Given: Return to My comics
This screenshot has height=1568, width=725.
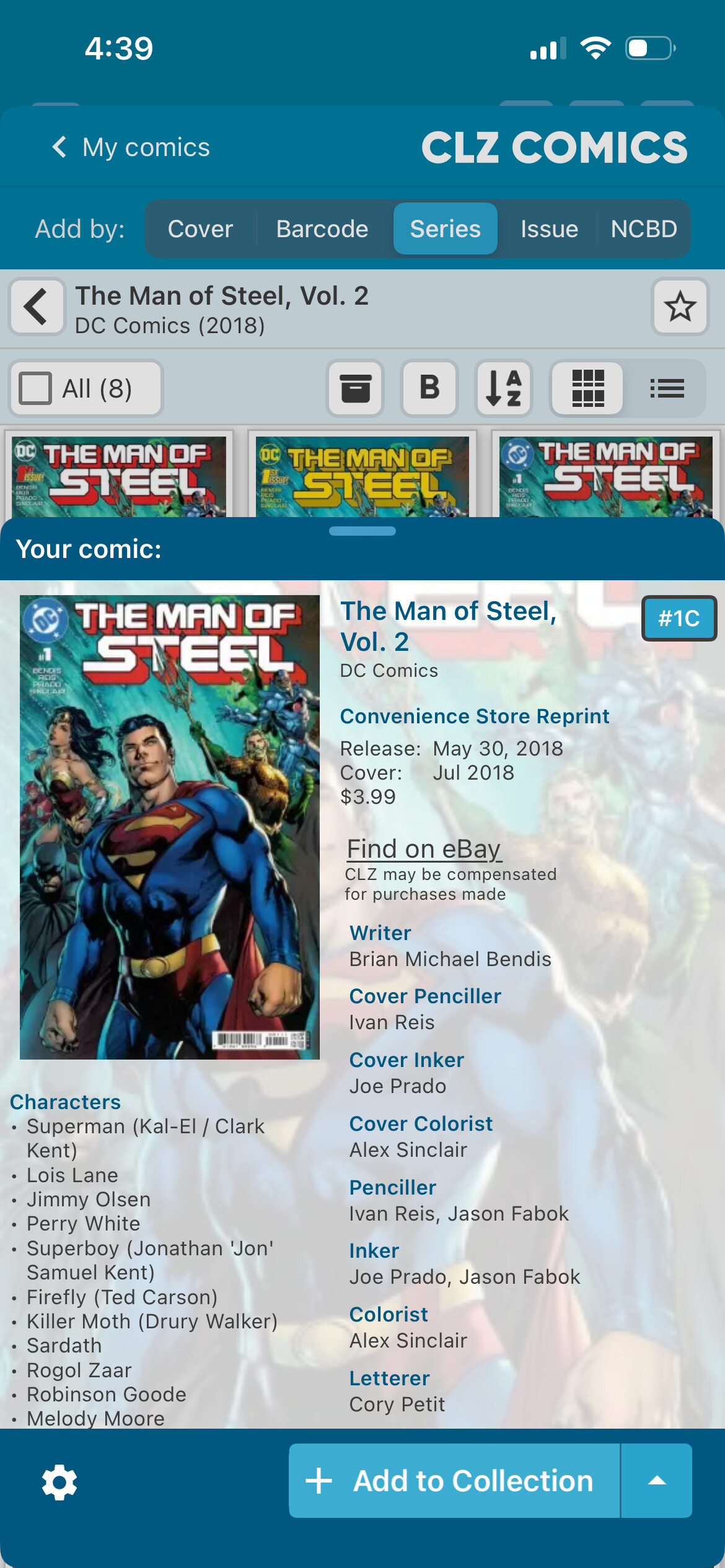Looking at the screenshot, I should [131, 147].
